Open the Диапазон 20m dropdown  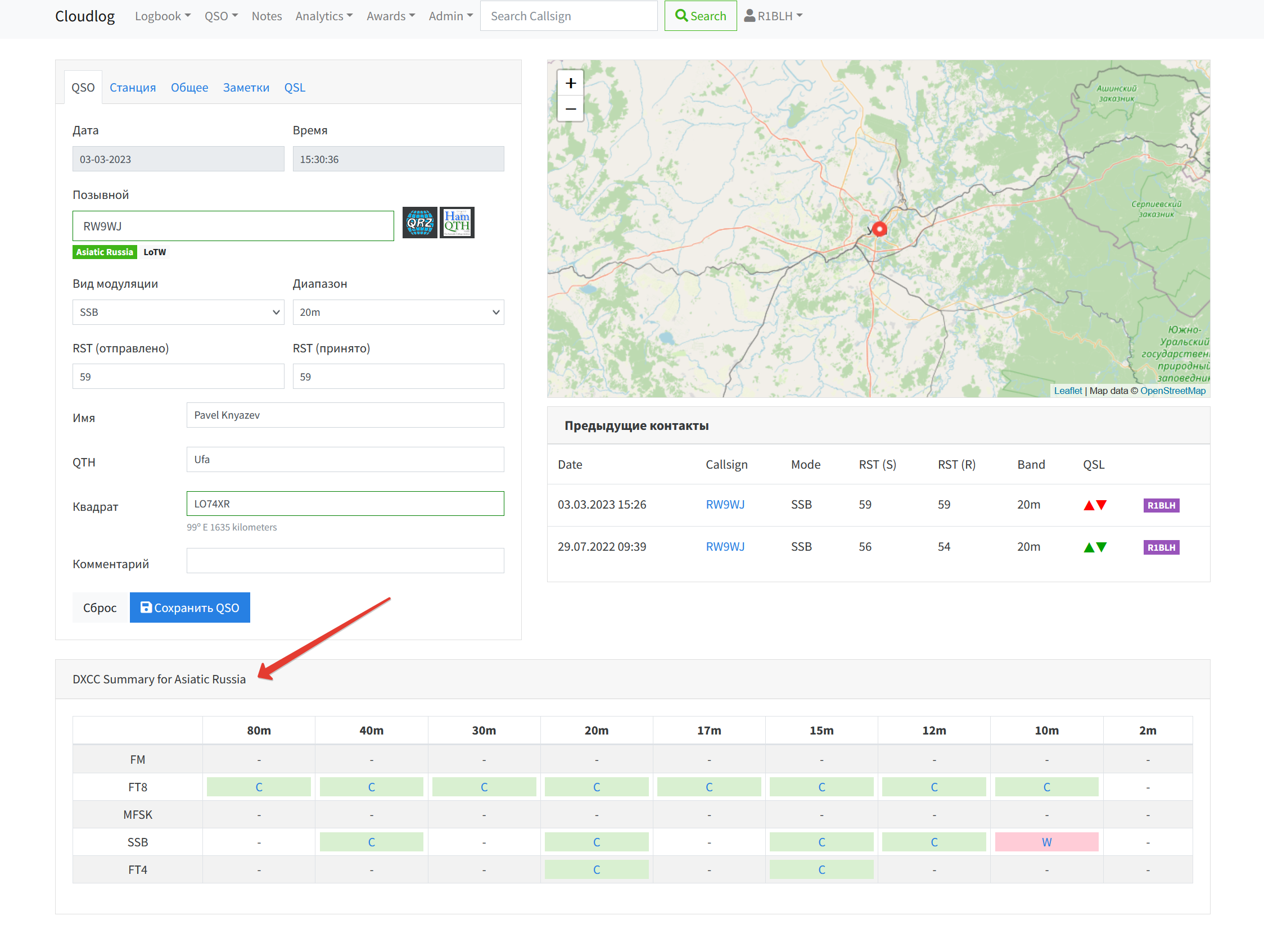pos(398,312)
